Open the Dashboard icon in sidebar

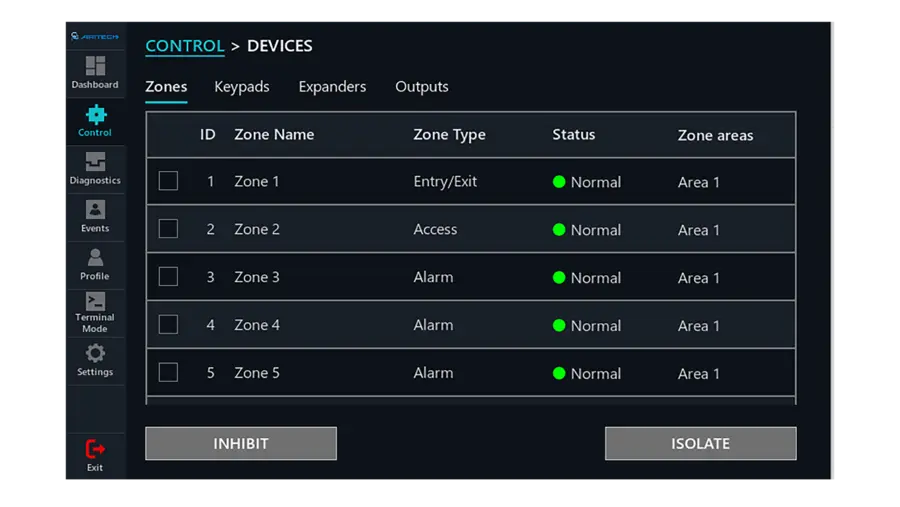click(95, 67)
